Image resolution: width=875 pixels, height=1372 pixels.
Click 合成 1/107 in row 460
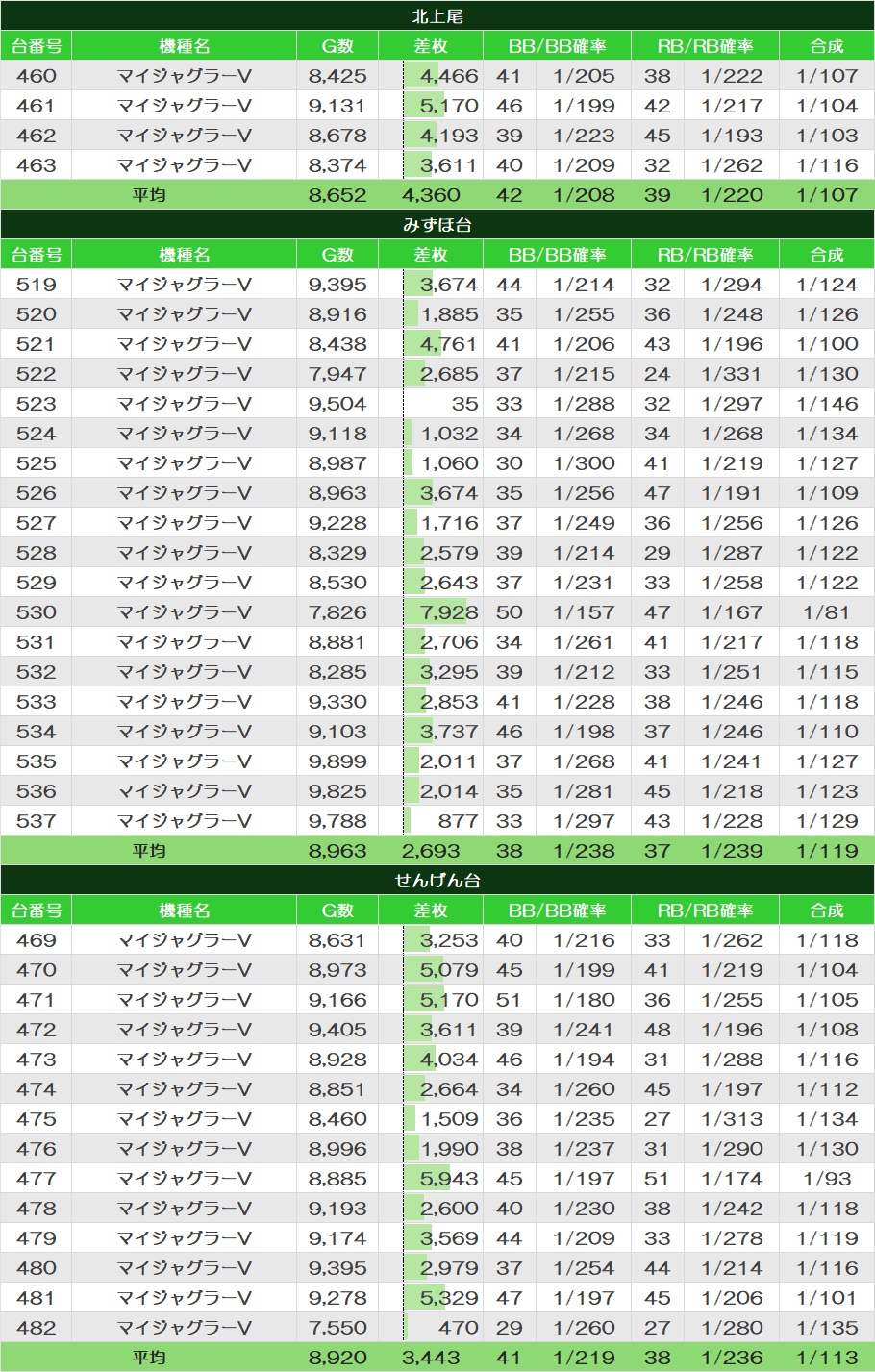(827, 76)
